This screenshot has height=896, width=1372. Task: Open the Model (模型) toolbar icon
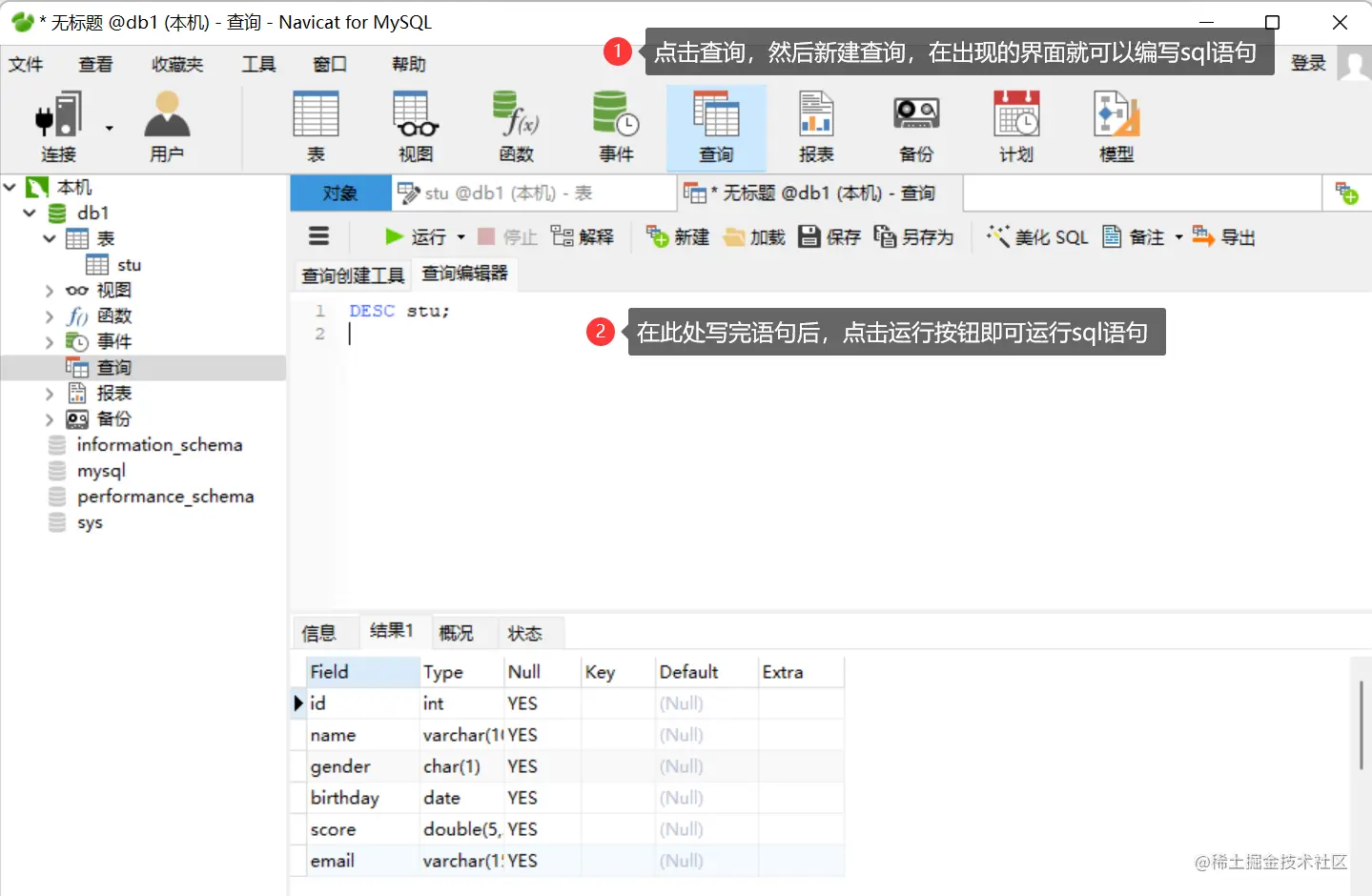point(1116,127)
